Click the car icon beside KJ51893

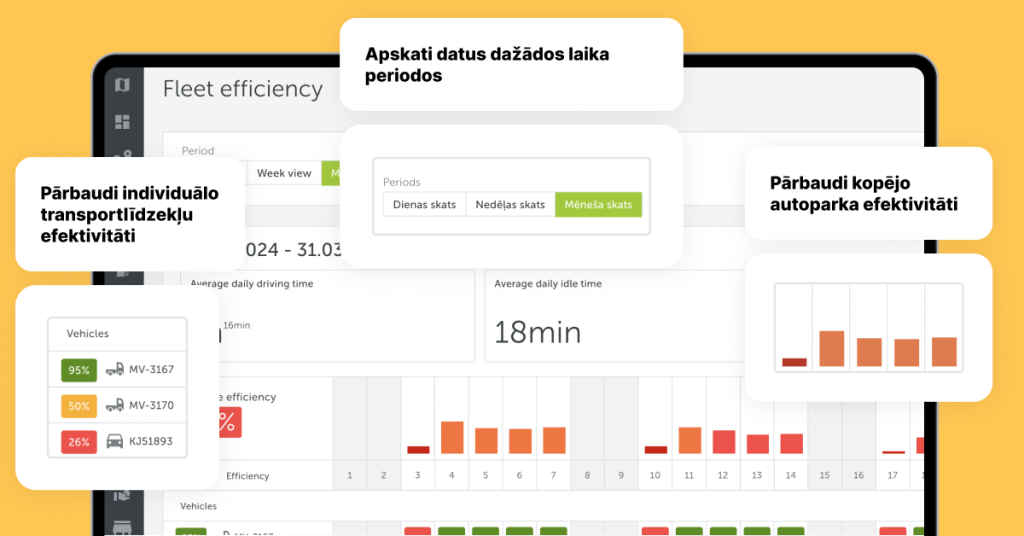[x=115, y=441]
